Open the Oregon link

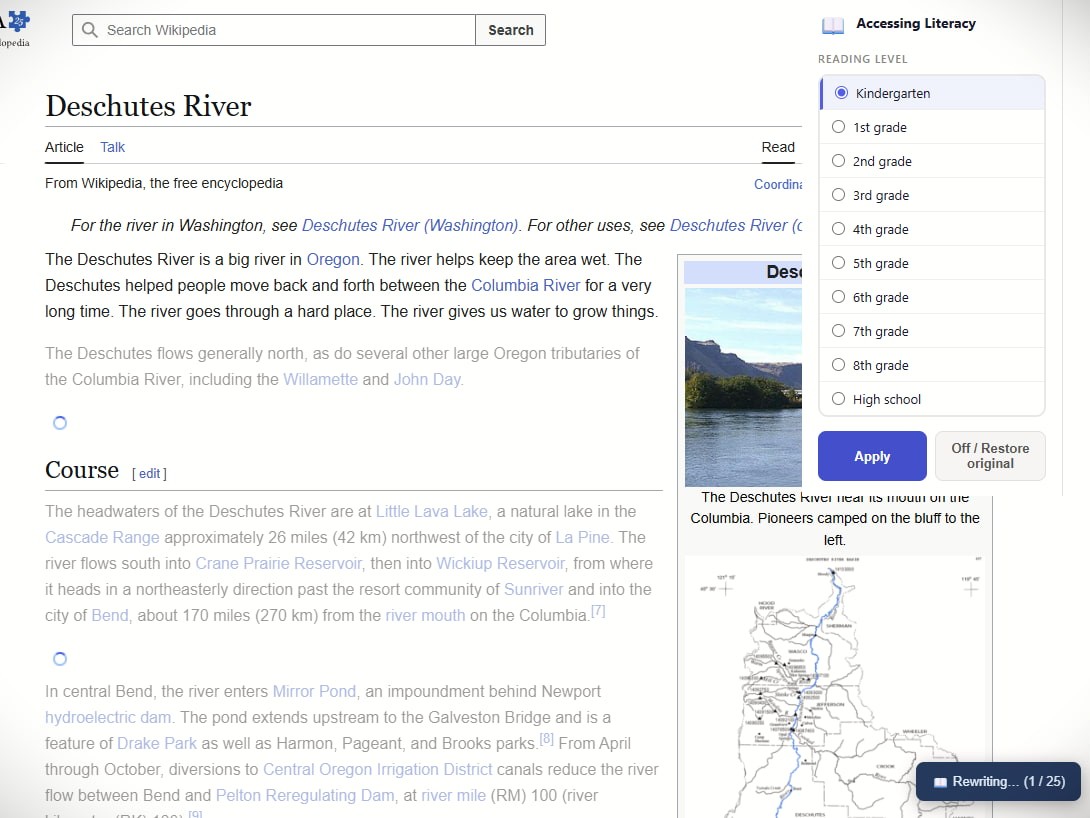[333, 260]
